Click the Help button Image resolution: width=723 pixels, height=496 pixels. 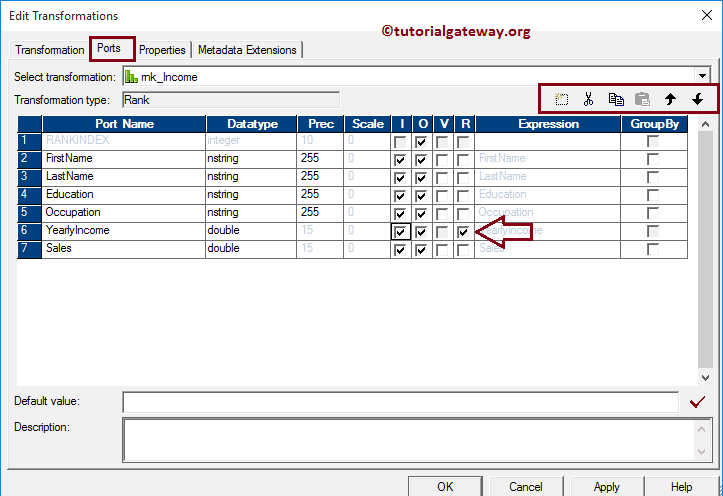point(682,486)
